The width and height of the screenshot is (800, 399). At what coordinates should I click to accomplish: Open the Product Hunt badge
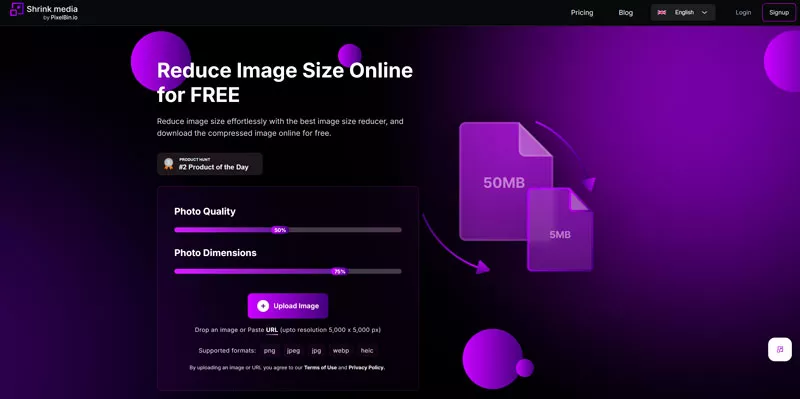(210, 164)
